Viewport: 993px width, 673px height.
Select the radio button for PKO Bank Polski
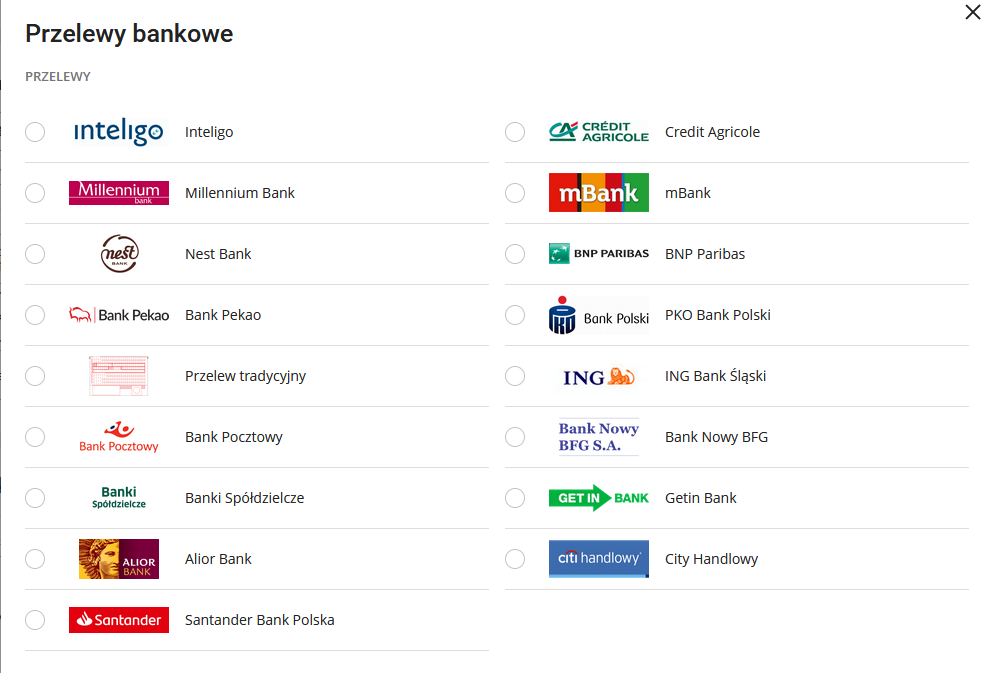[514, 314]
